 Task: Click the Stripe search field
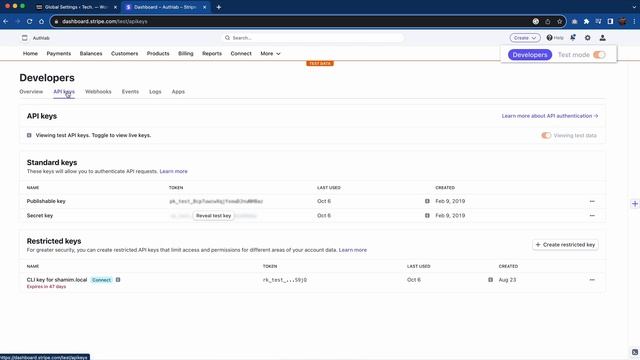click(x=312, y=38)
